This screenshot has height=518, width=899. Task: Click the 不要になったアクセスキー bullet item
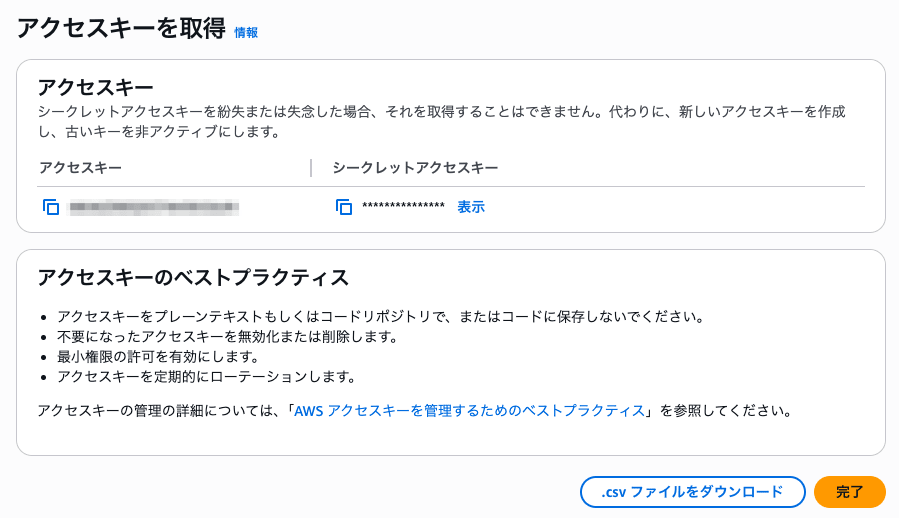(x=228, y=337)
